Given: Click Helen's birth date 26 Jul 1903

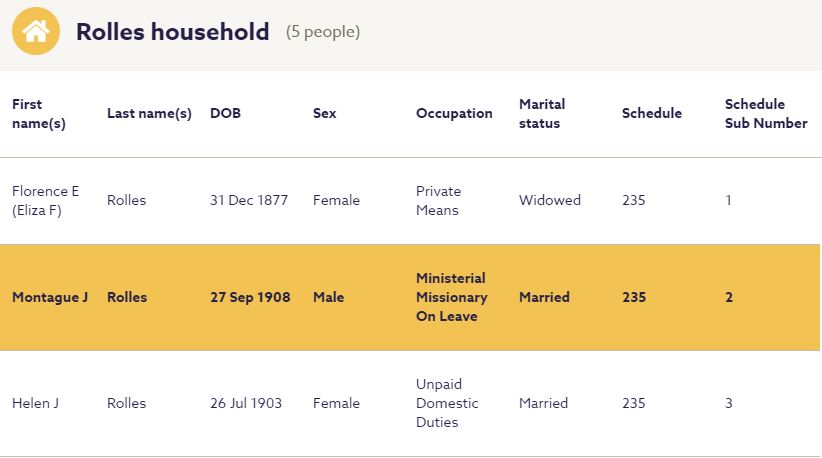Looking at the screenshot, I should point(246,403).
